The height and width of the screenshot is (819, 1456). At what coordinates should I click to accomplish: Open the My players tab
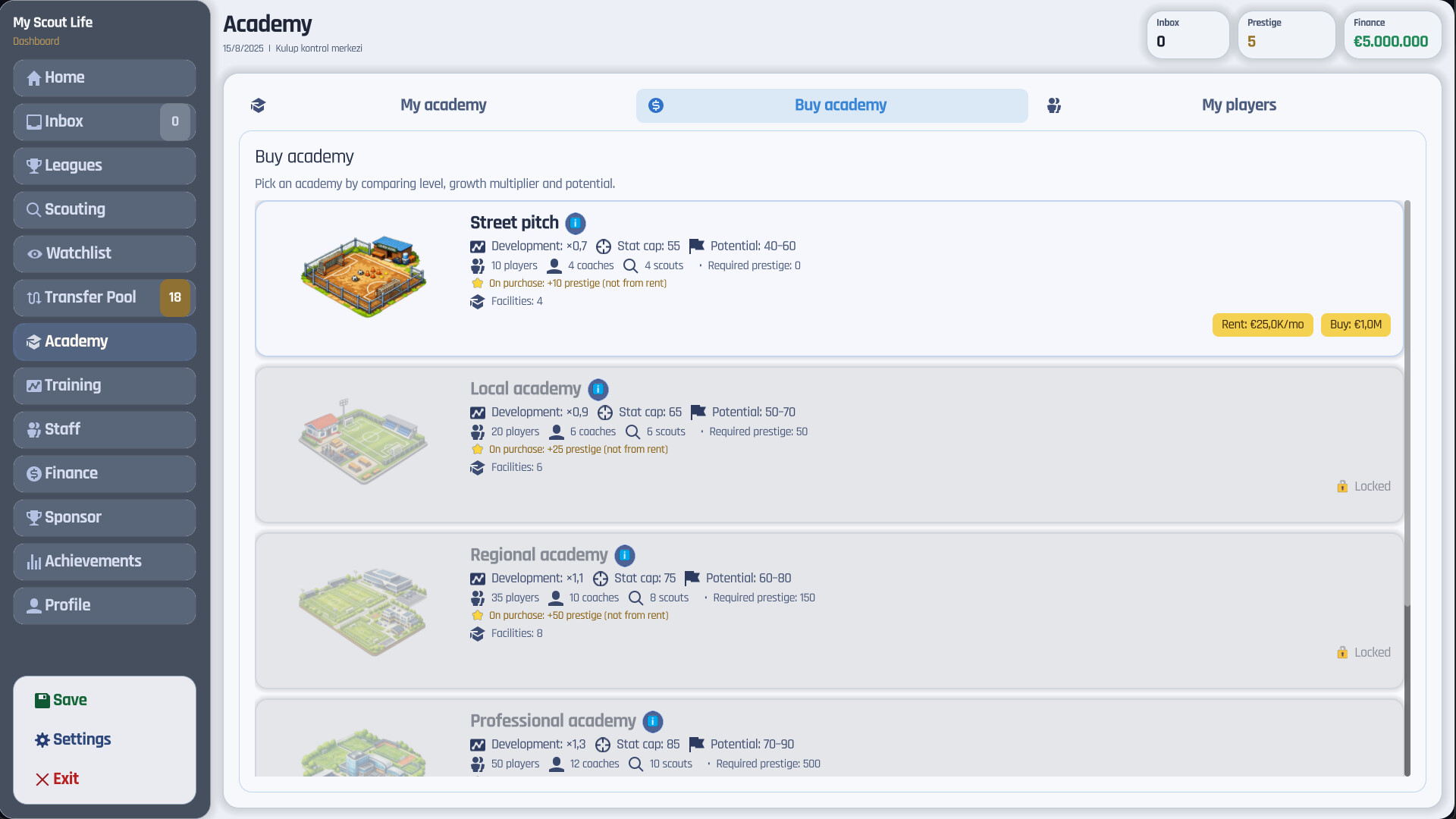tap(1238, 105)
